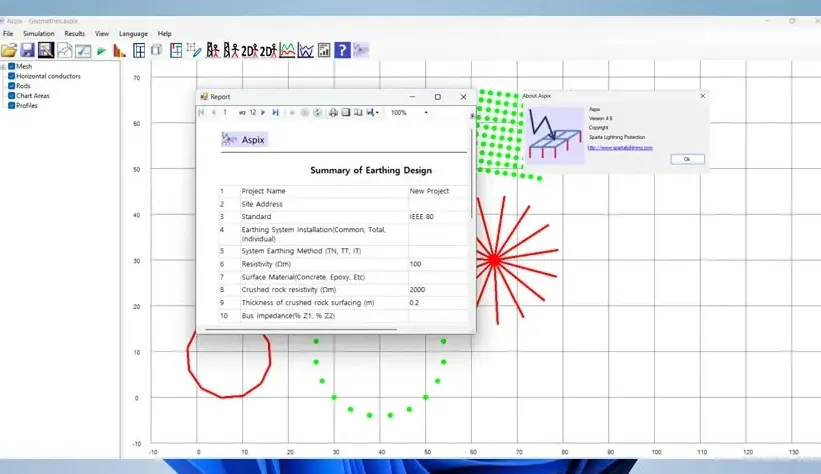Viewport: 821px width, 474px height.
Task: Click the red star electrode center on the plot
Action: coord(494,259)
